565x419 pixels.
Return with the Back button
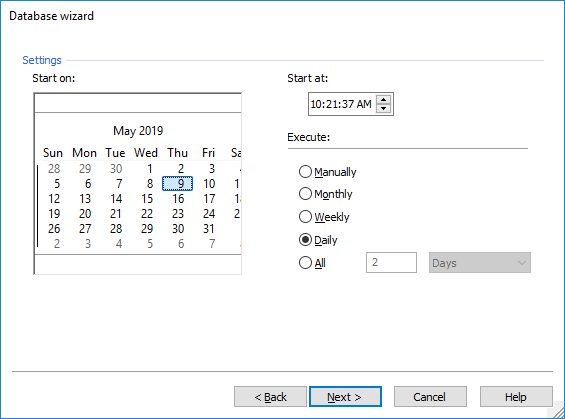pyautogui.click(x=270, y=397)
